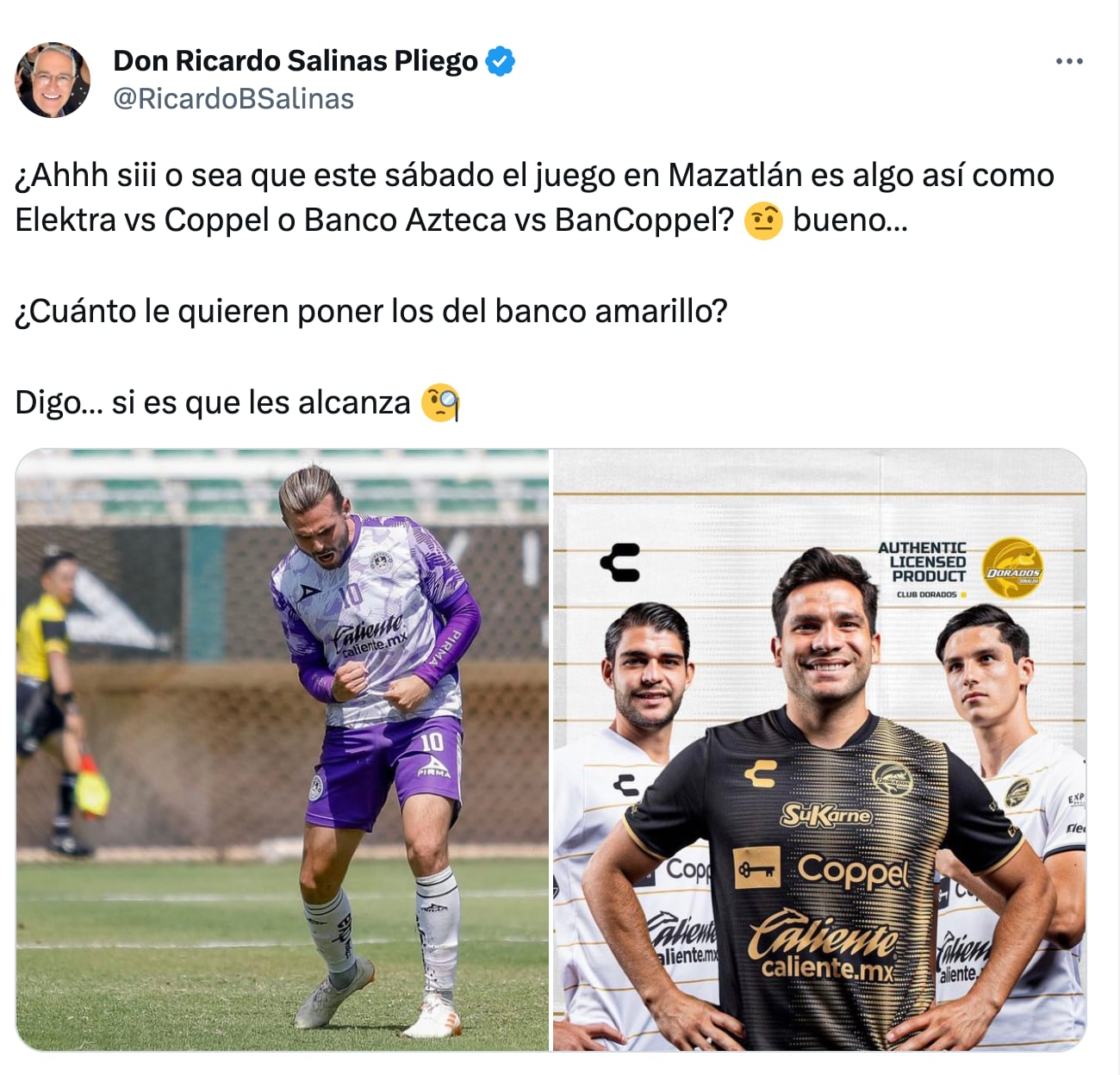Click the number 10 on the purple shorts
This screenshot has width=1120, height=1075.
[x=432, y=741]
